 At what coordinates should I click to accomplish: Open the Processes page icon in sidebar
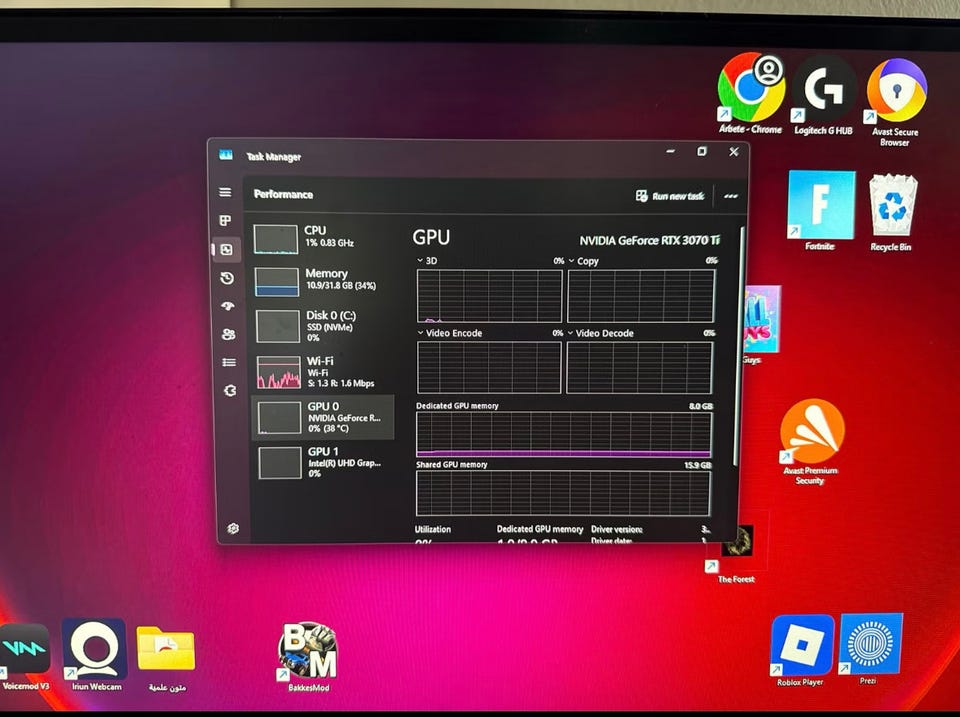click(225, 220)
